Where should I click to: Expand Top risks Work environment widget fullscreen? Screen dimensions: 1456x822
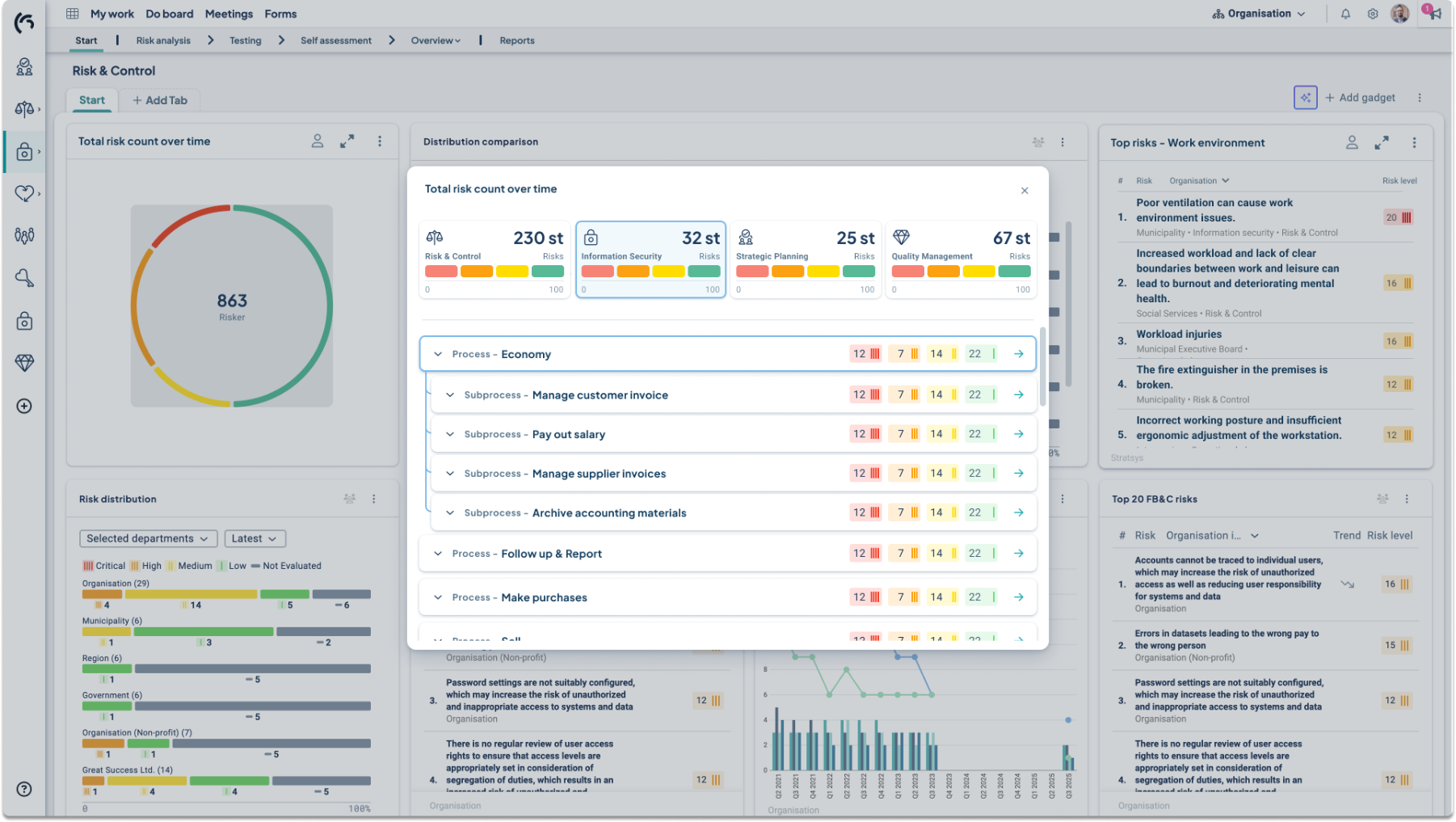click(1382, 142)
